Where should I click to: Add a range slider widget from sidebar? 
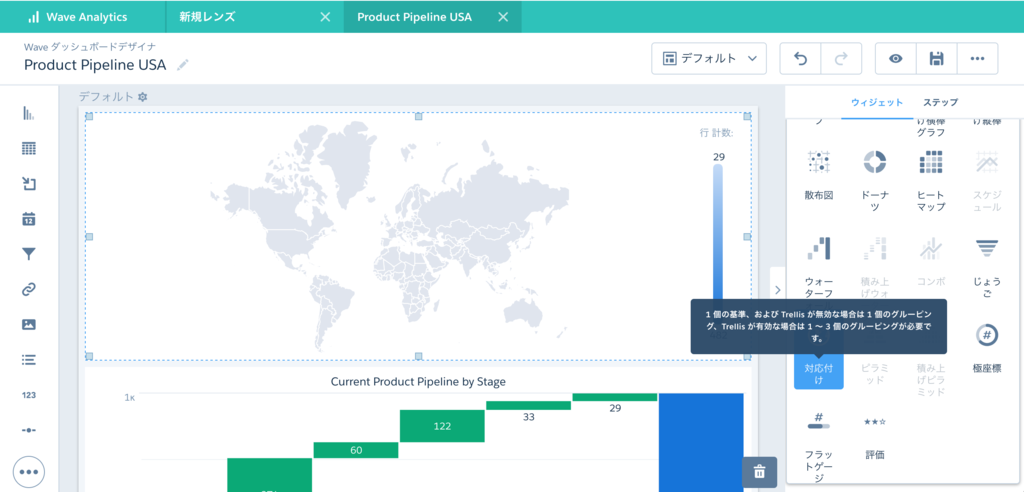coord(29,430)
